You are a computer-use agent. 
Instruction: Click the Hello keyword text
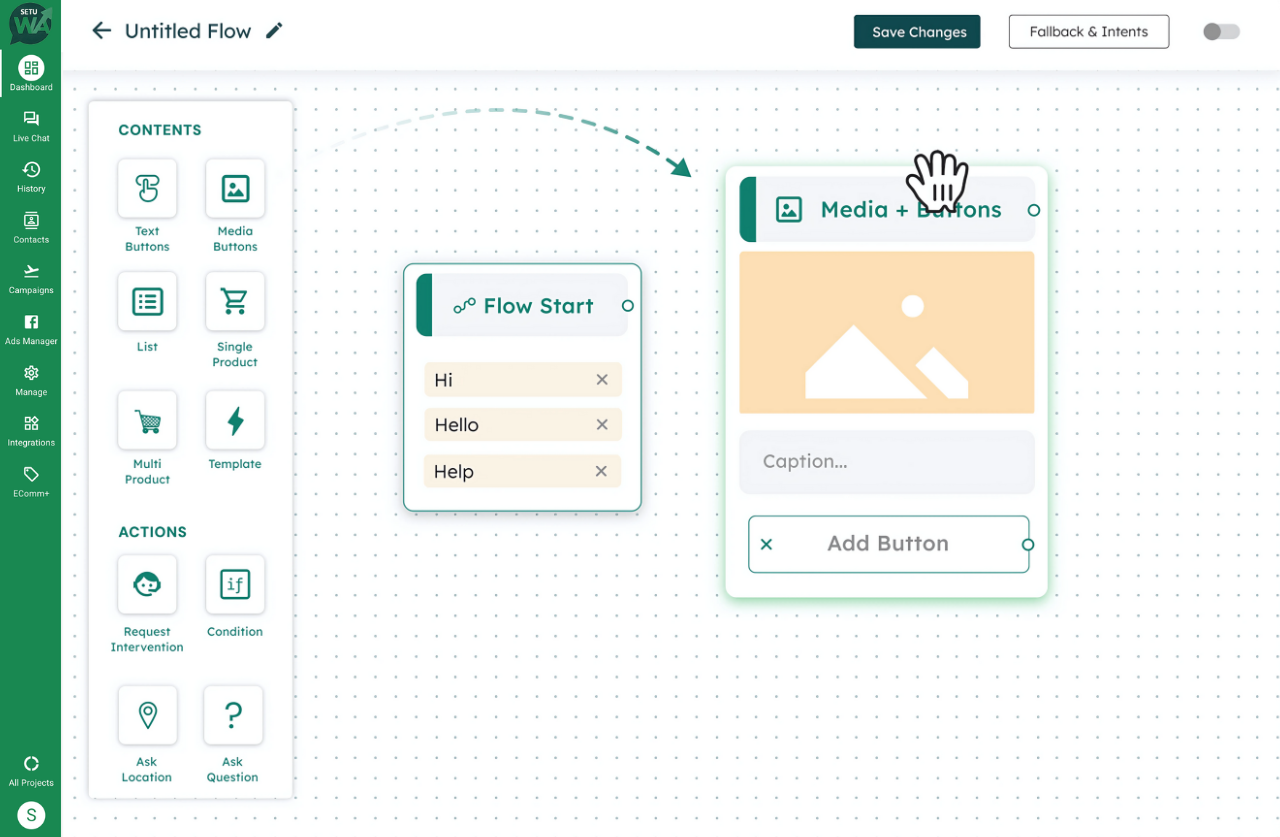pos(457,424)
